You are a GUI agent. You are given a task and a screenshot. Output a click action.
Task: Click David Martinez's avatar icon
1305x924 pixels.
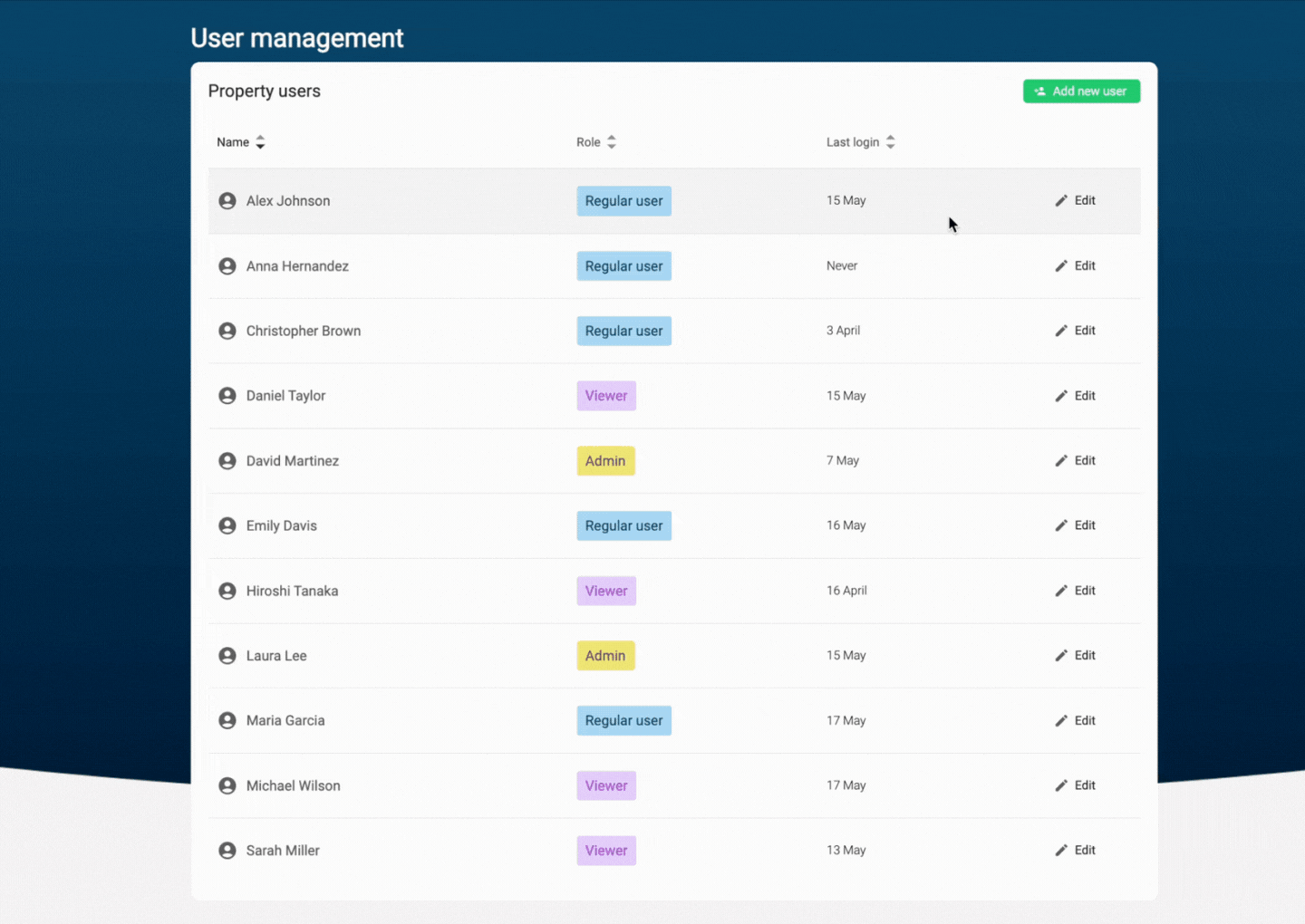(227, 461)
